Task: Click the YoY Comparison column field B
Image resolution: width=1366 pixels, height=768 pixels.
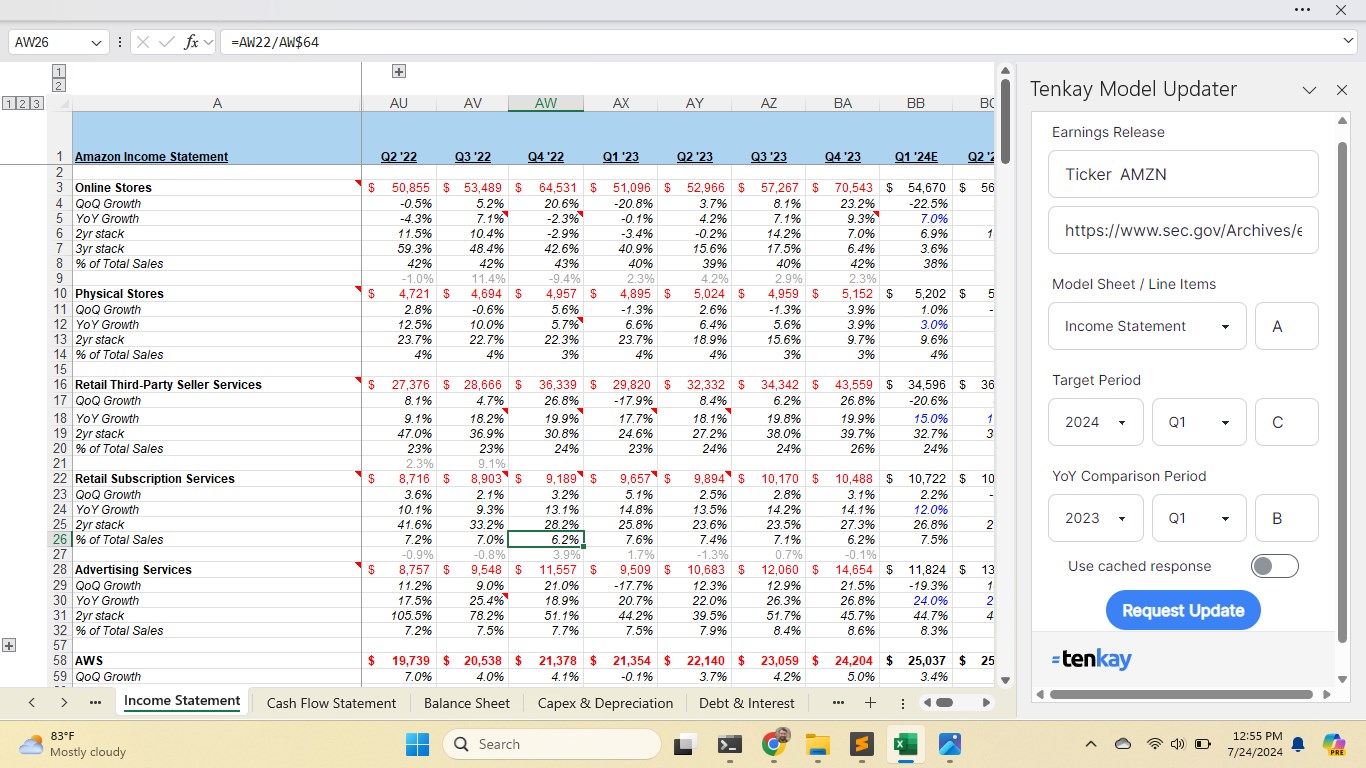Action: click(x=1287, y=518)
